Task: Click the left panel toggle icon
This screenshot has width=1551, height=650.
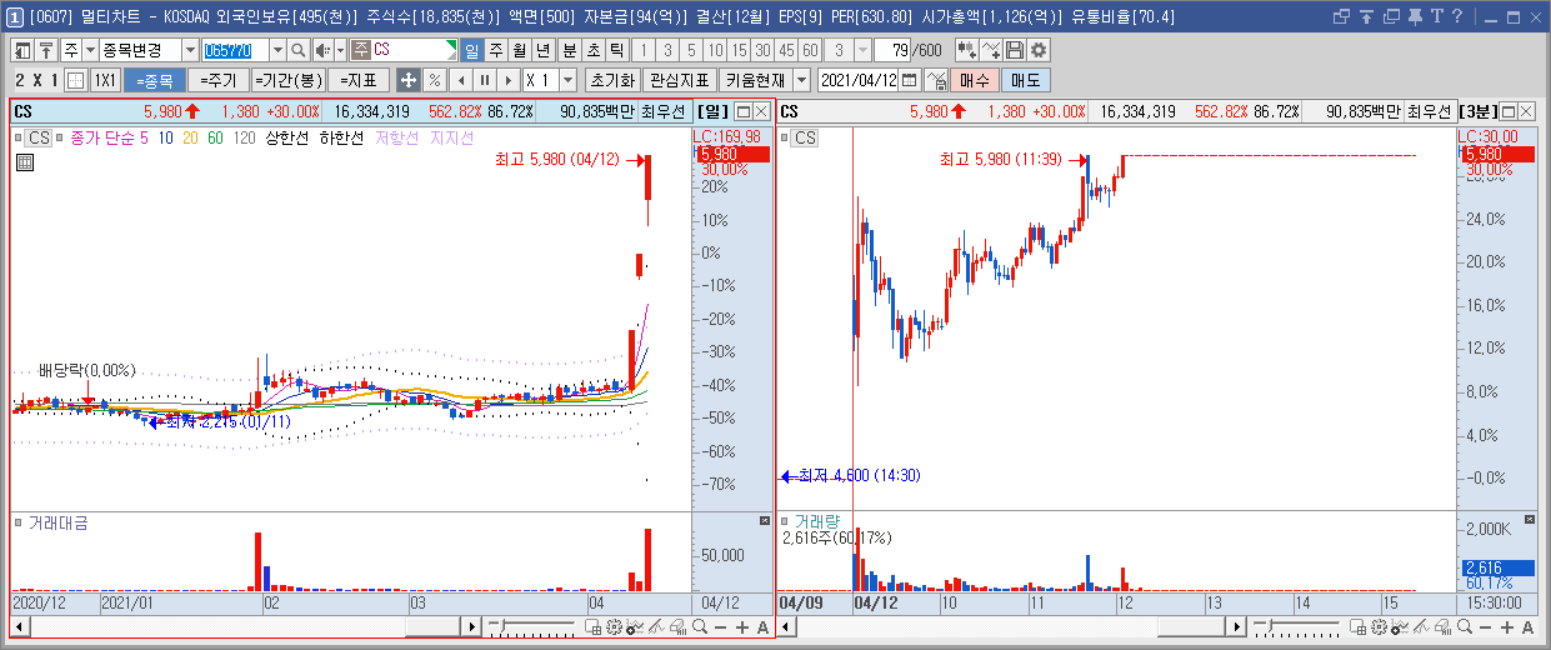Action: click(x=23, y=51)
